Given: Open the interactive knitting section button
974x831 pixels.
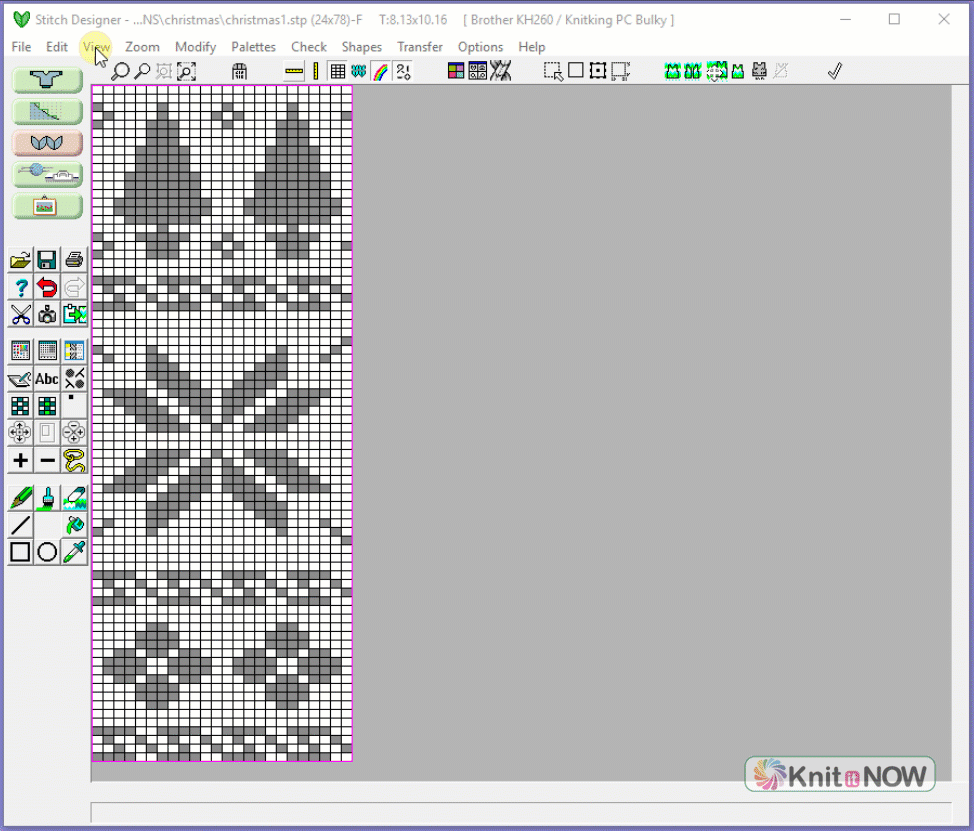Looking at the screenshot, I should (x=47, y=175).
